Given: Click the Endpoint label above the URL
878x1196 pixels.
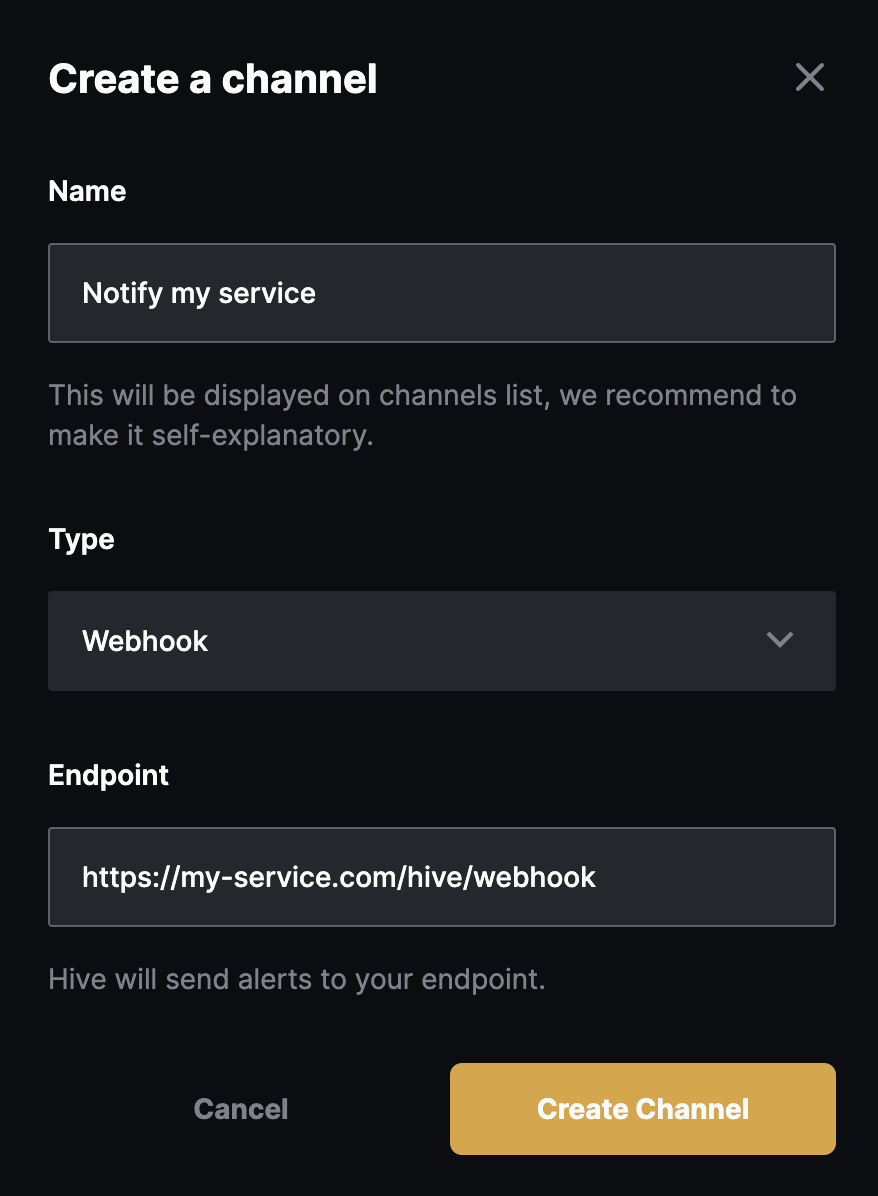Looking at the screenshot, I should point(108,774).
